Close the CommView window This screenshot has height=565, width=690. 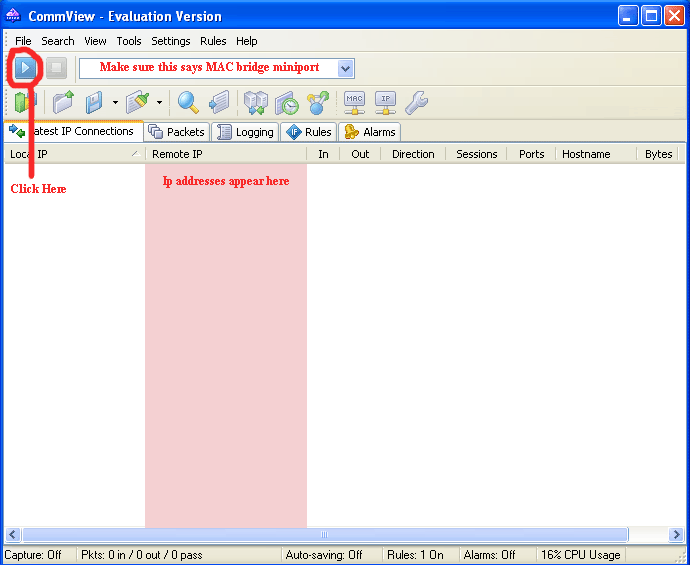674,16
